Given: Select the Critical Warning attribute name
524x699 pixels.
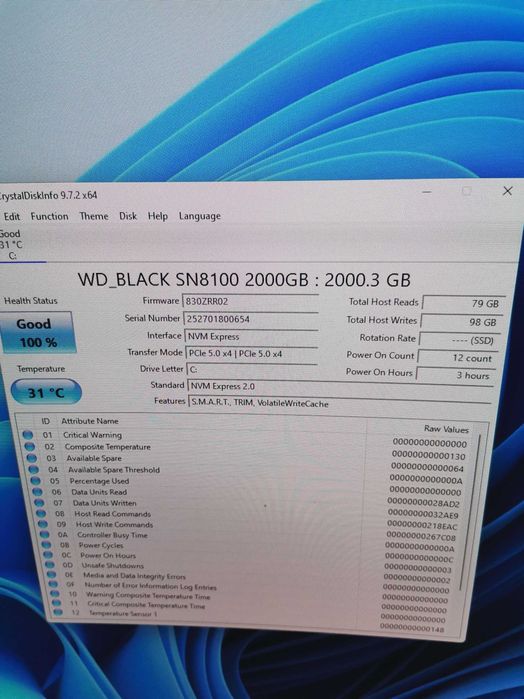Looking at the screenshot, I should 92,435.
